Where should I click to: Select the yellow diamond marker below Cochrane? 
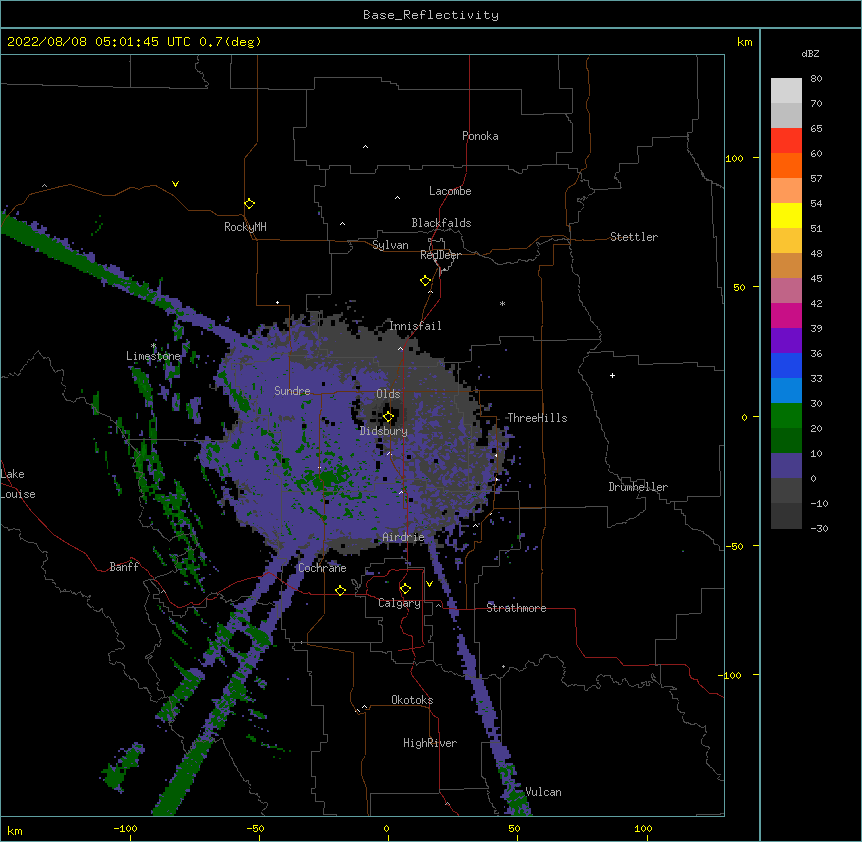[340, 590]
